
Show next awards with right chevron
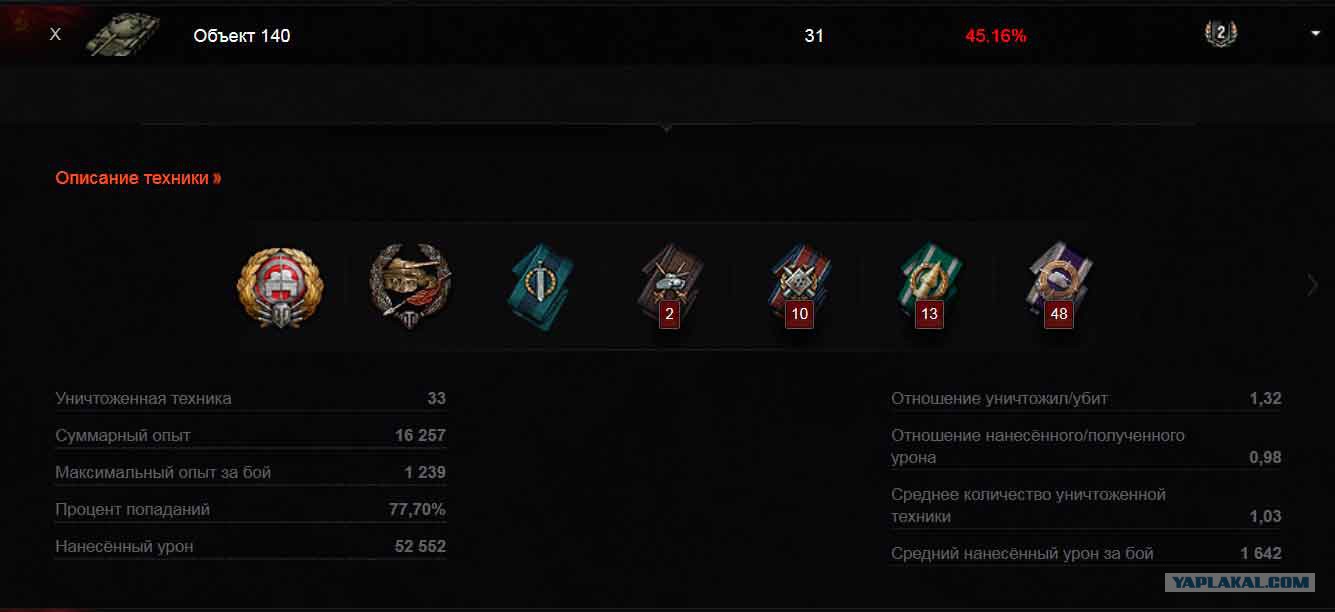click(1313, 285)
